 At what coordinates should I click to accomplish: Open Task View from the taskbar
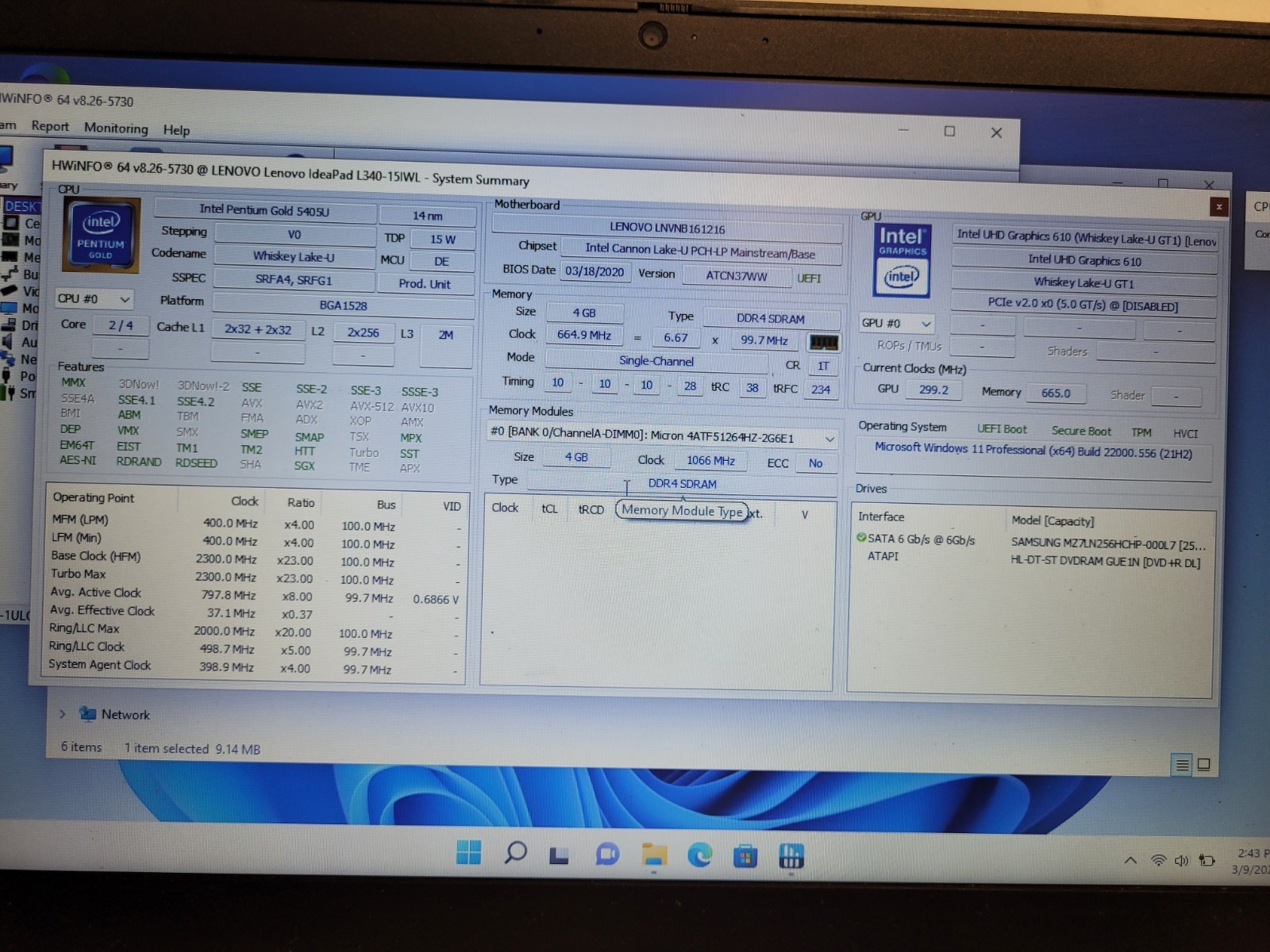tap(560, 854)
